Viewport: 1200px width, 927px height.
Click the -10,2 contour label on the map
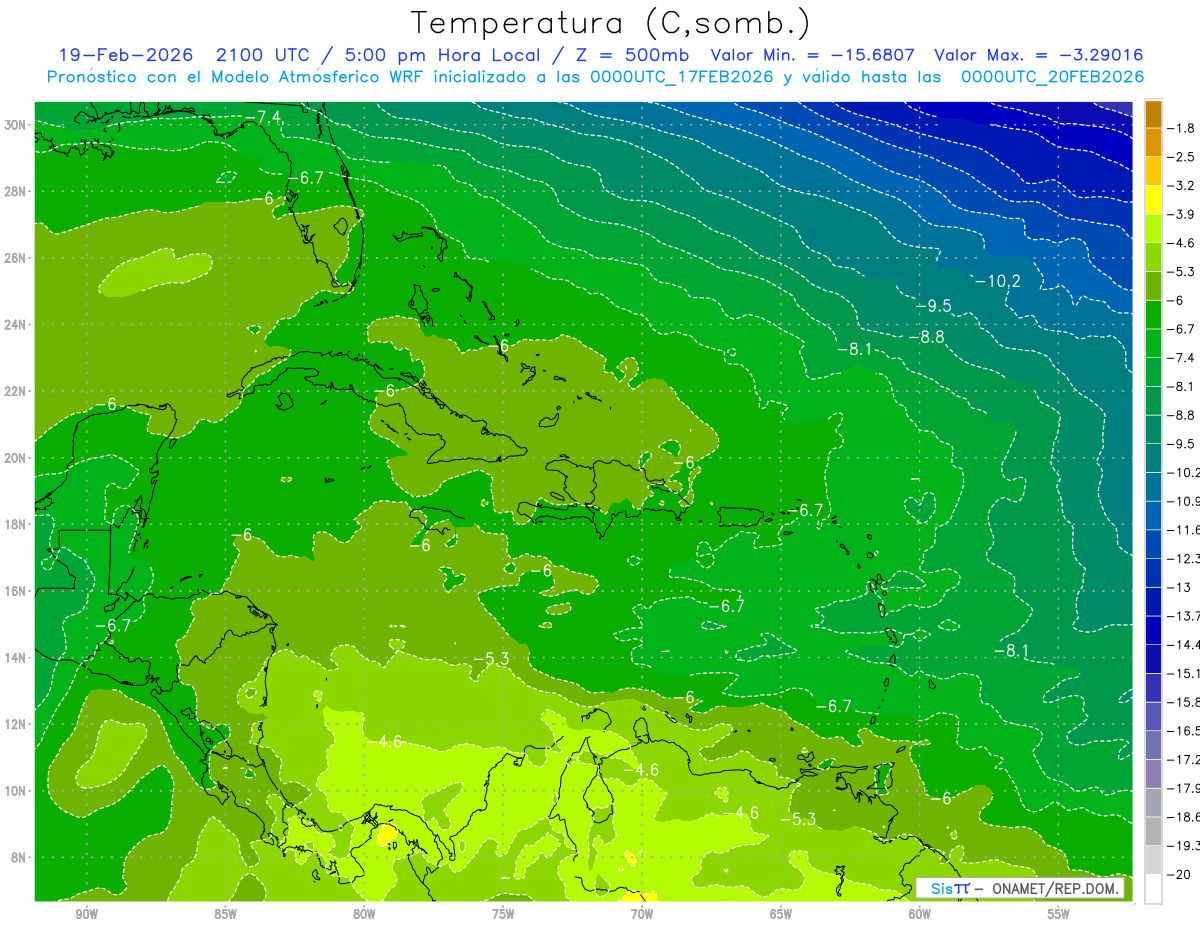998,281
